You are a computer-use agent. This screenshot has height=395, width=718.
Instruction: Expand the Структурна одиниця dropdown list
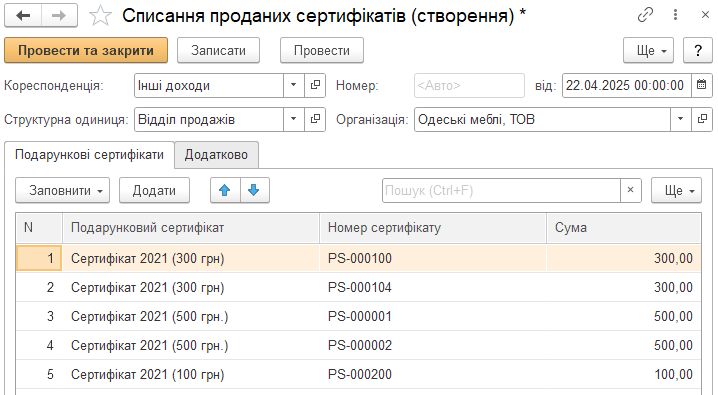click(x=294, y=119)
